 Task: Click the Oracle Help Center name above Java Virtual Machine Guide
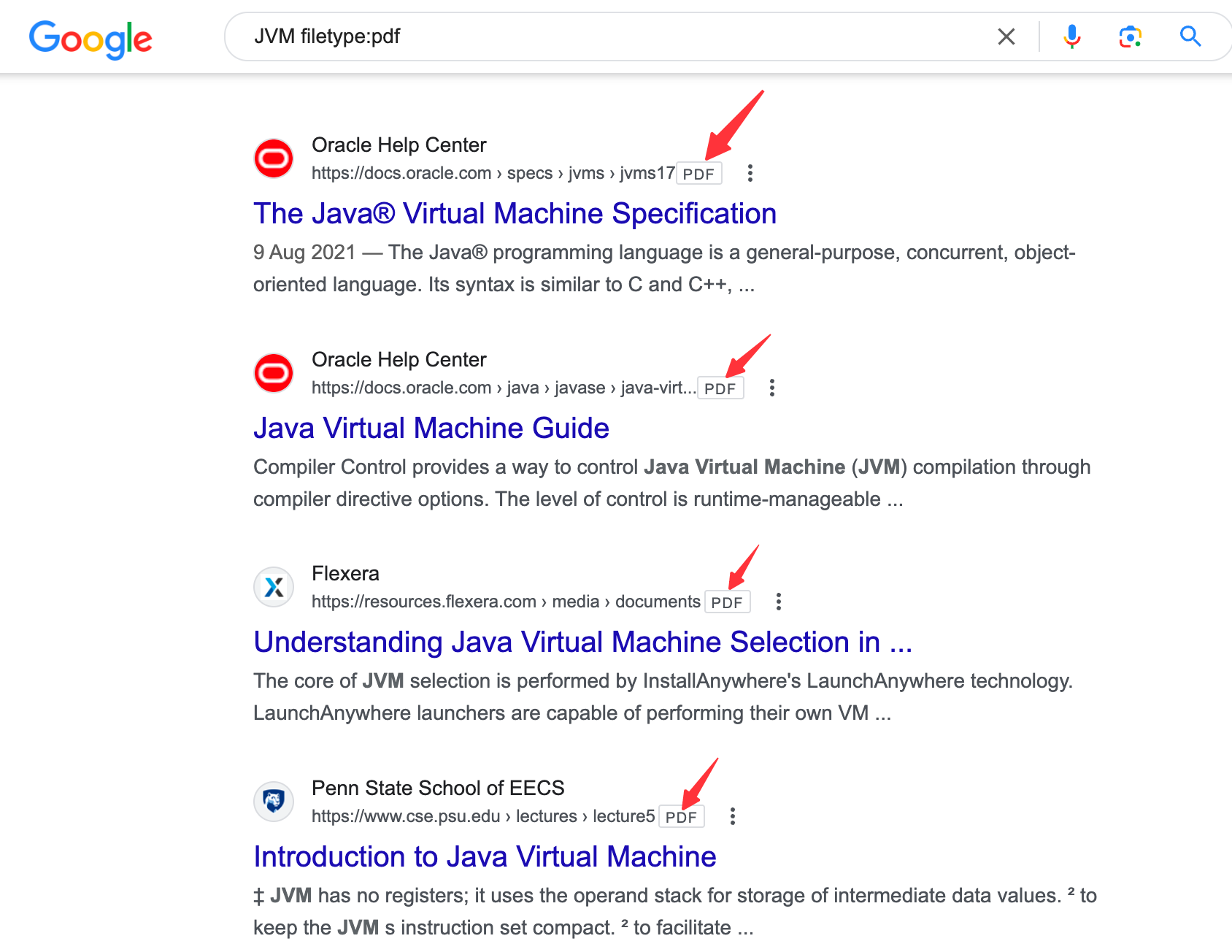click(x=399, y=360)
